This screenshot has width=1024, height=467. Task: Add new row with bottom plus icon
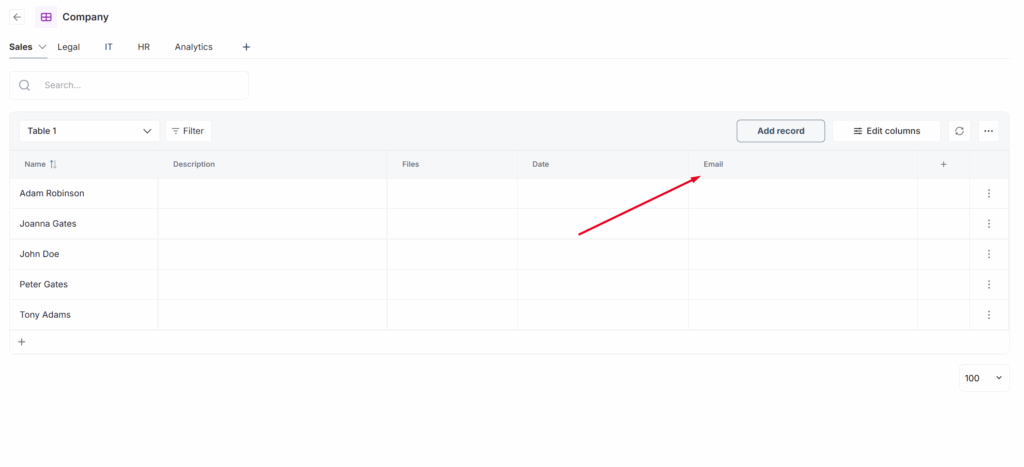(x=22, y=342)
